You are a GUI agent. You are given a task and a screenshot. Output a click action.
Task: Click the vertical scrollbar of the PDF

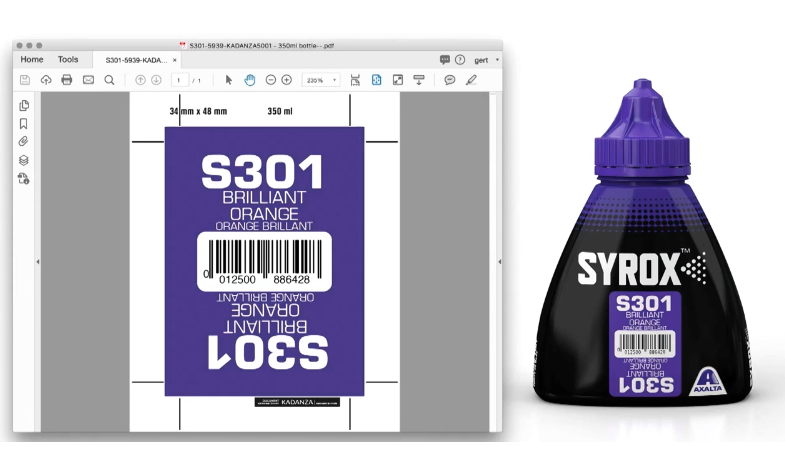coord(493,262)
